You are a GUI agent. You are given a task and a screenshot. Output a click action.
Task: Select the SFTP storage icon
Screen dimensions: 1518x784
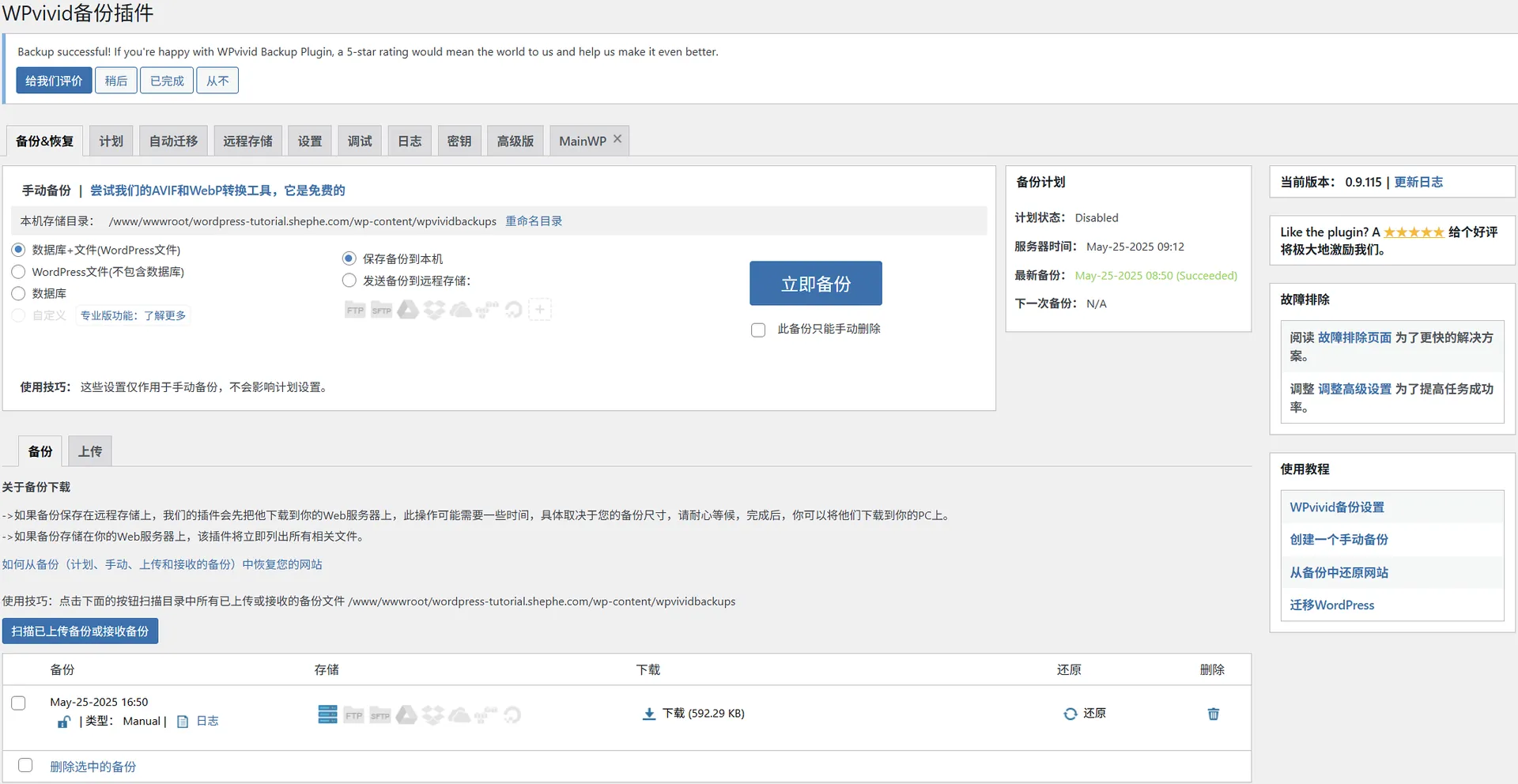tap(381, 309)
